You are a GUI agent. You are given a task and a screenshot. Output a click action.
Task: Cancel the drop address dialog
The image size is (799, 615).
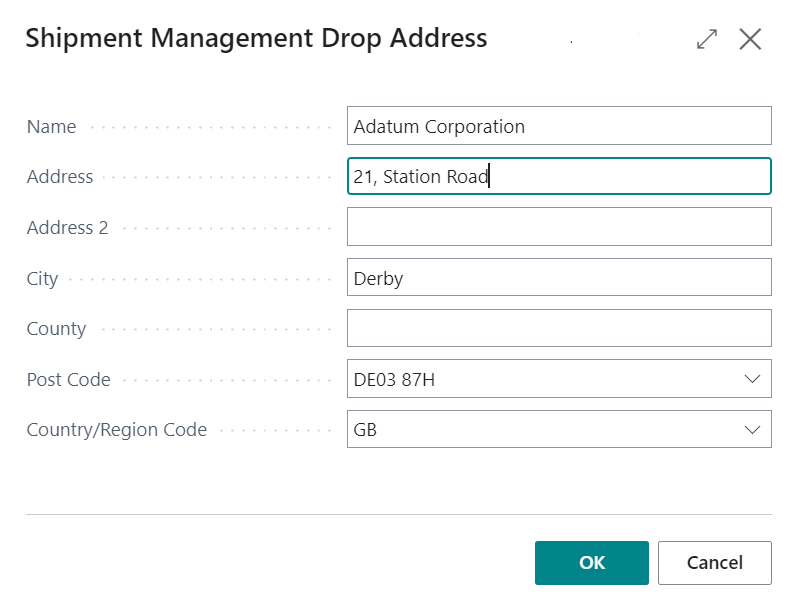[714, 563]
